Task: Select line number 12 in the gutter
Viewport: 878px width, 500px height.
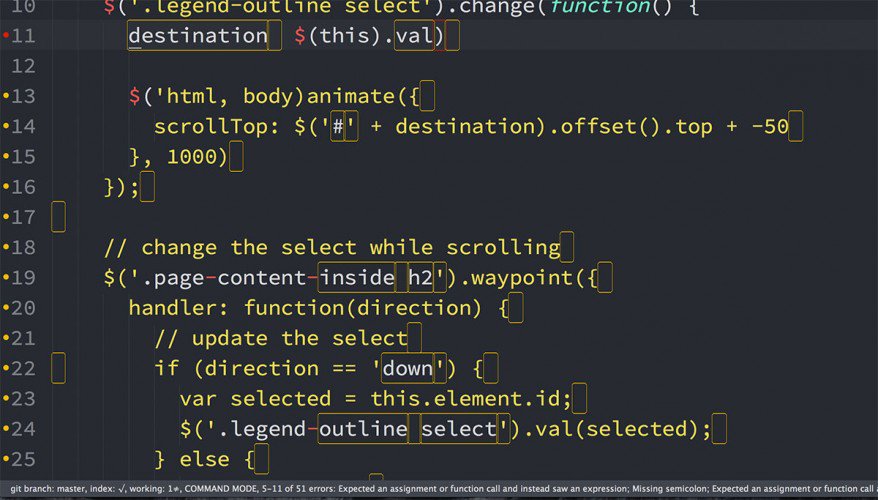Action: [23, 66]
